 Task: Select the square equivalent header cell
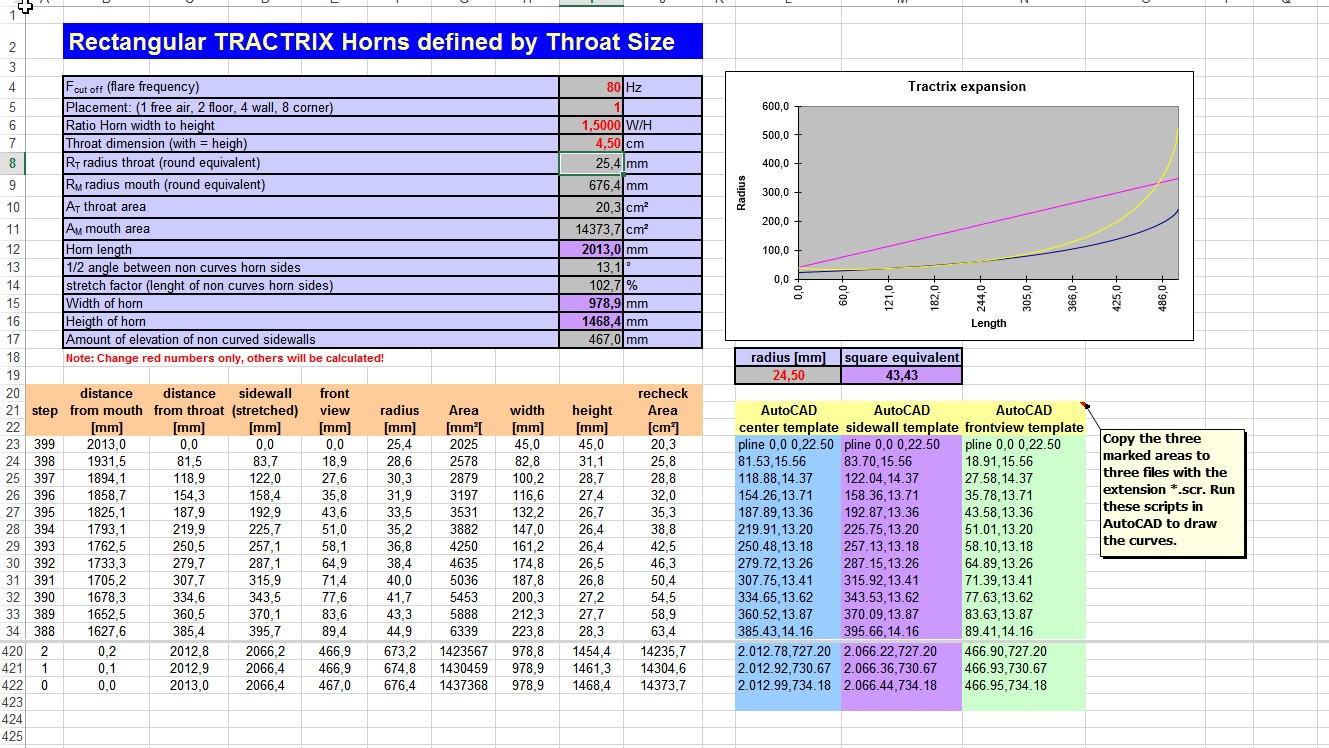tap(902, 357)
